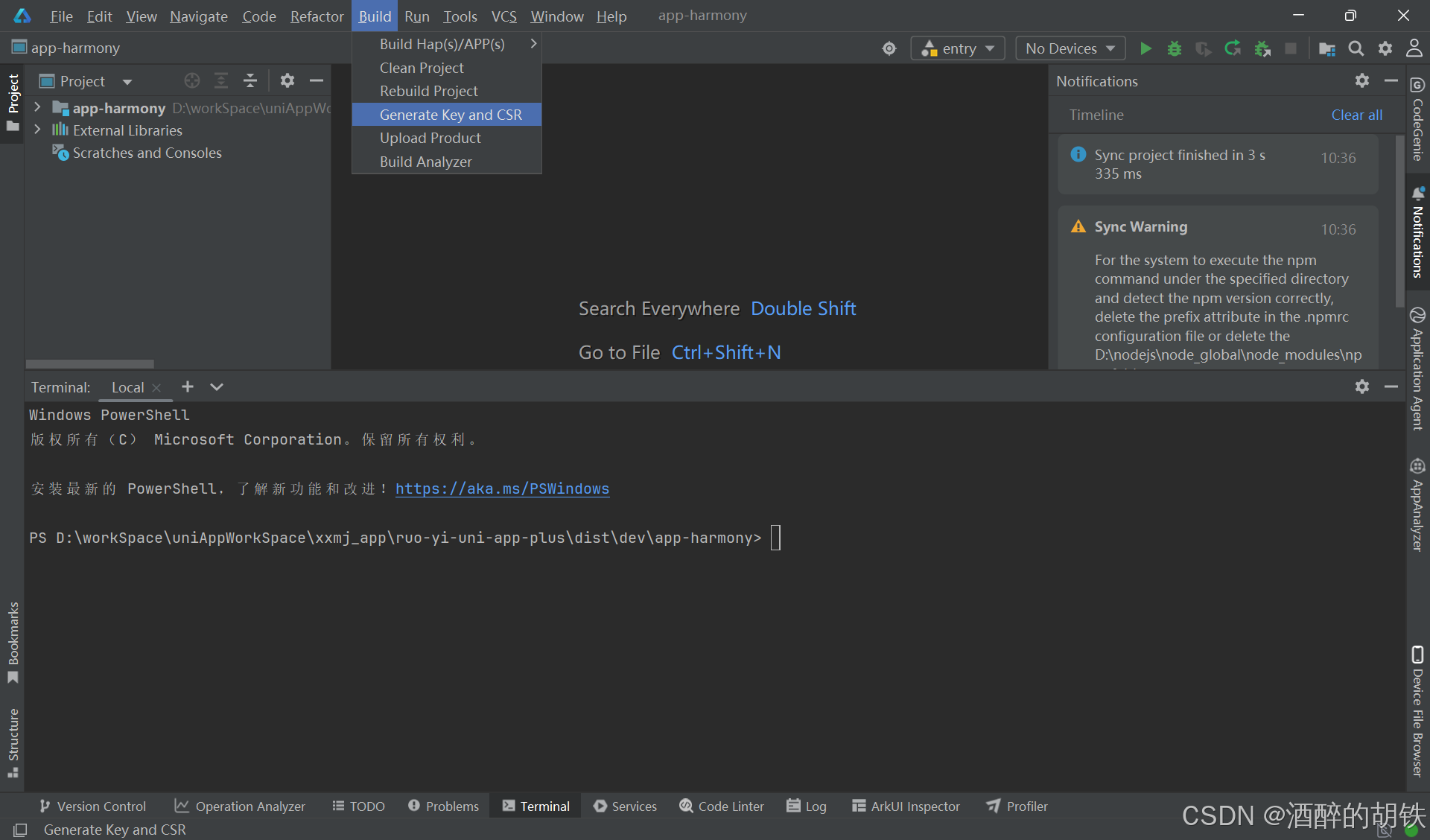Viewport: 1430px width, 840px height.
Task: Click the user account avatar icon
Action: pos(1414,49)
